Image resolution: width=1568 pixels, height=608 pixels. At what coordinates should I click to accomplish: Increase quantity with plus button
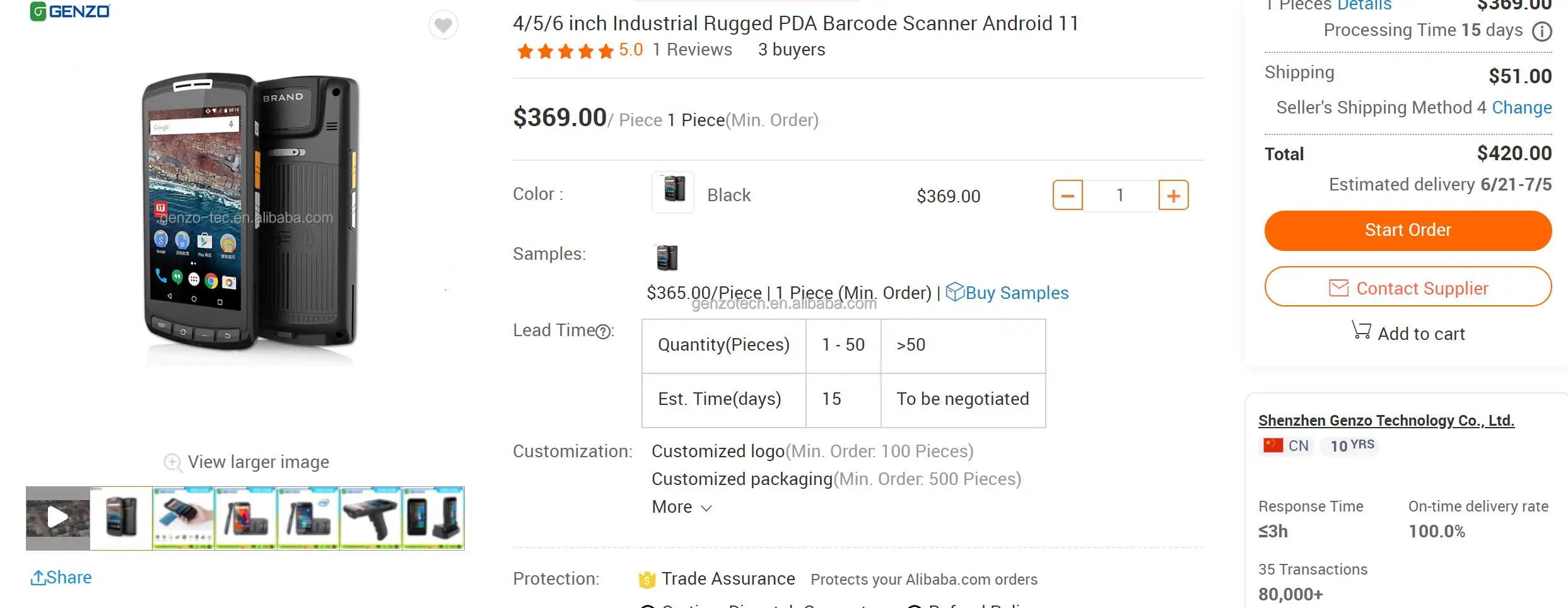coord(1173,195)
